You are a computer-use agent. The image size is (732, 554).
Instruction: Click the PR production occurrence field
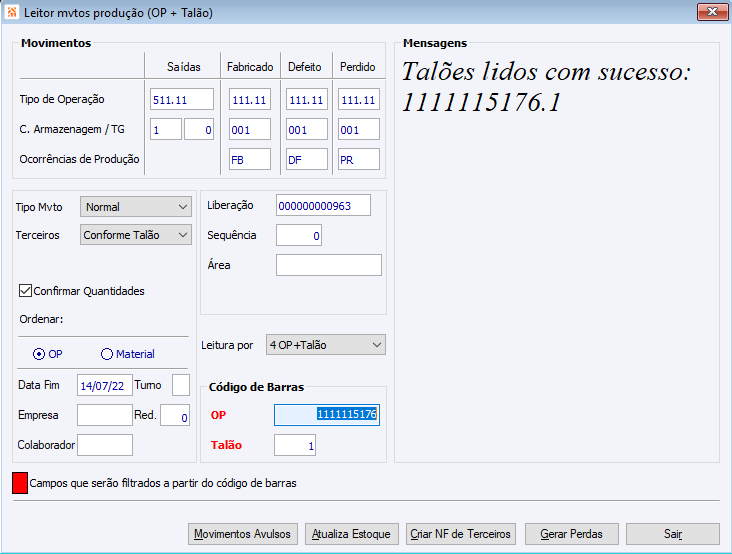(x=359, y=159)
